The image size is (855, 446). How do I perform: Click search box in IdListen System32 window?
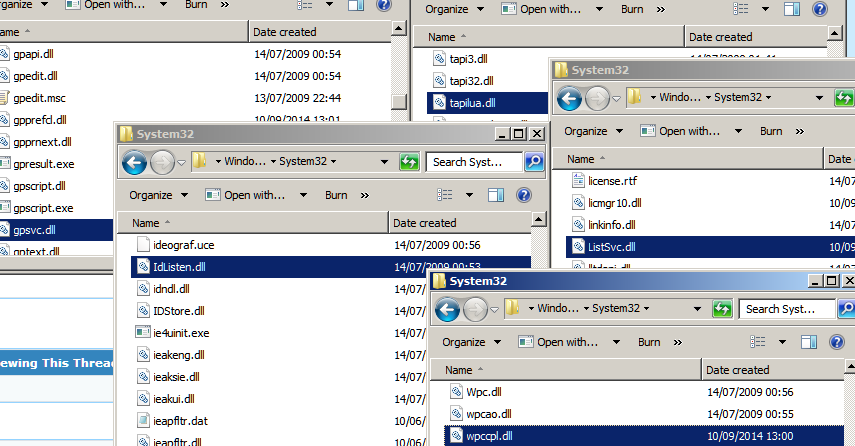[474, 162]
